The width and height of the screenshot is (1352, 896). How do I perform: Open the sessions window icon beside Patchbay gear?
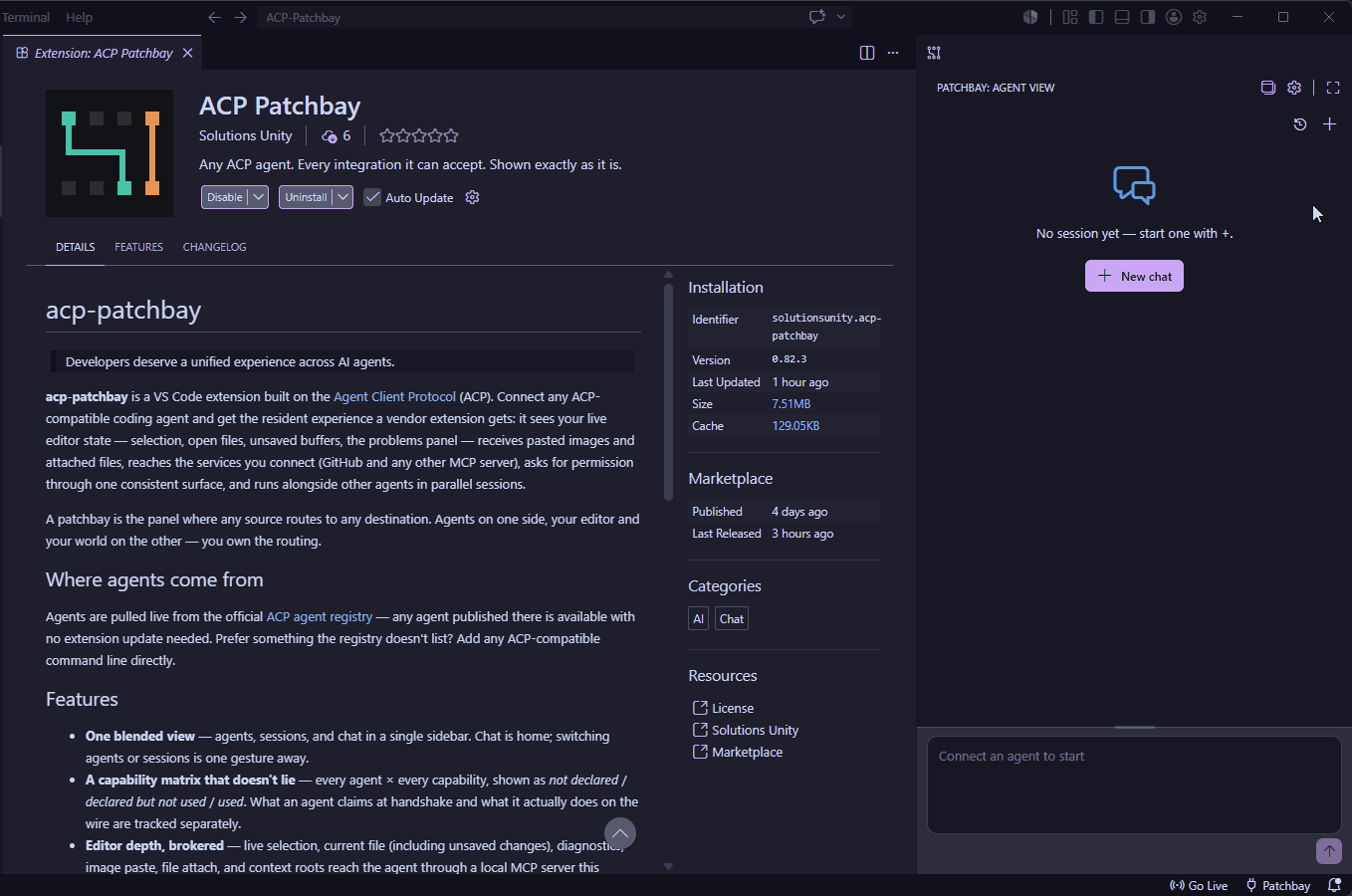(1267, 88)
